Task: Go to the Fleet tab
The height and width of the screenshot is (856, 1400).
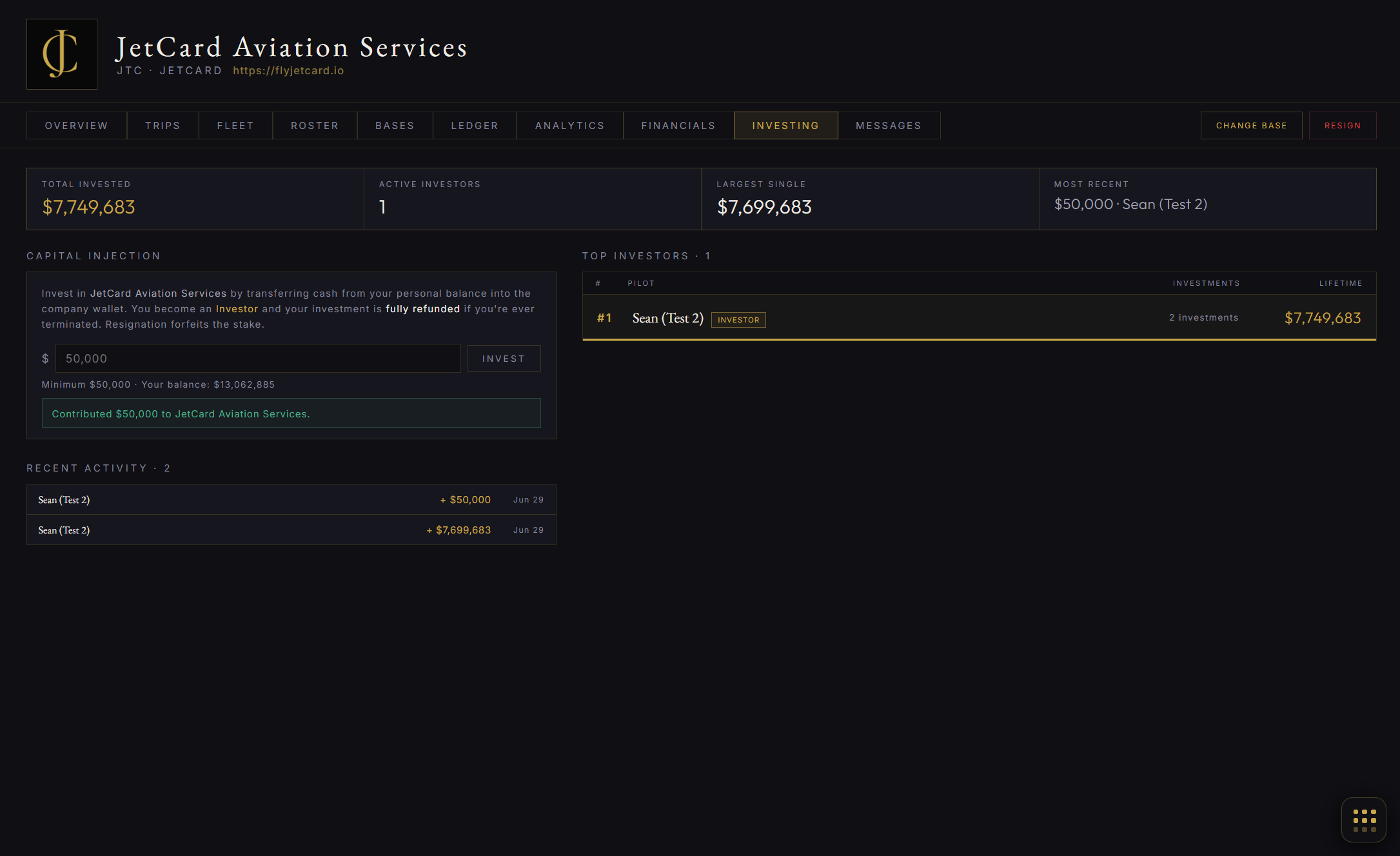Action: click(x=235, y=126)
